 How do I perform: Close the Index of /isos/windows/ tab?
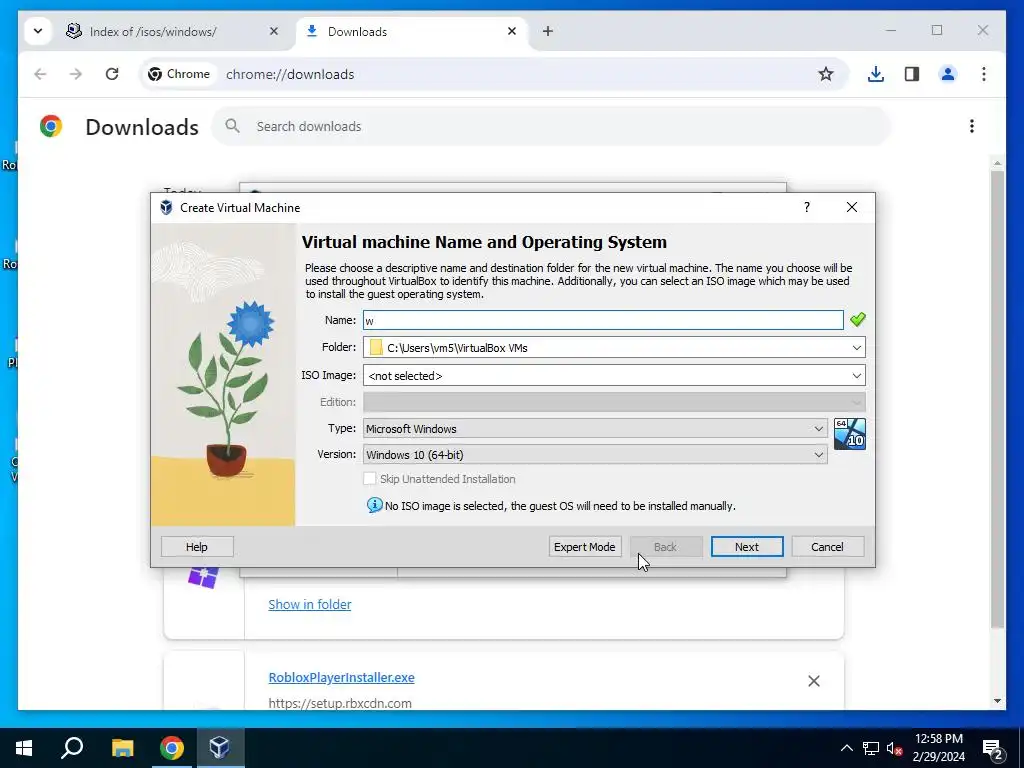point(274,31)
